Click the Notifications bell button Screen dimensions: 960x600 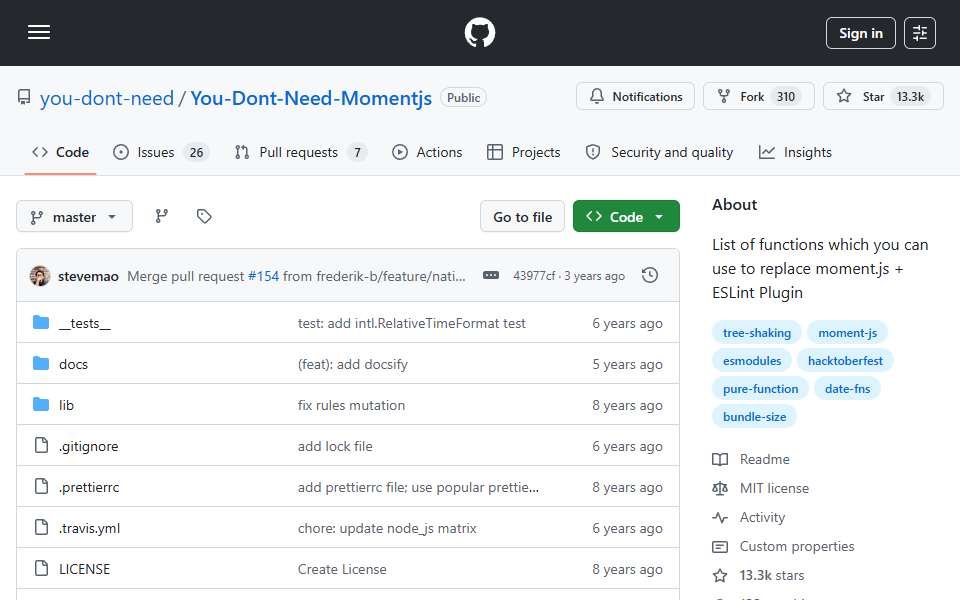pyautogui.click(x=635, y=97)
